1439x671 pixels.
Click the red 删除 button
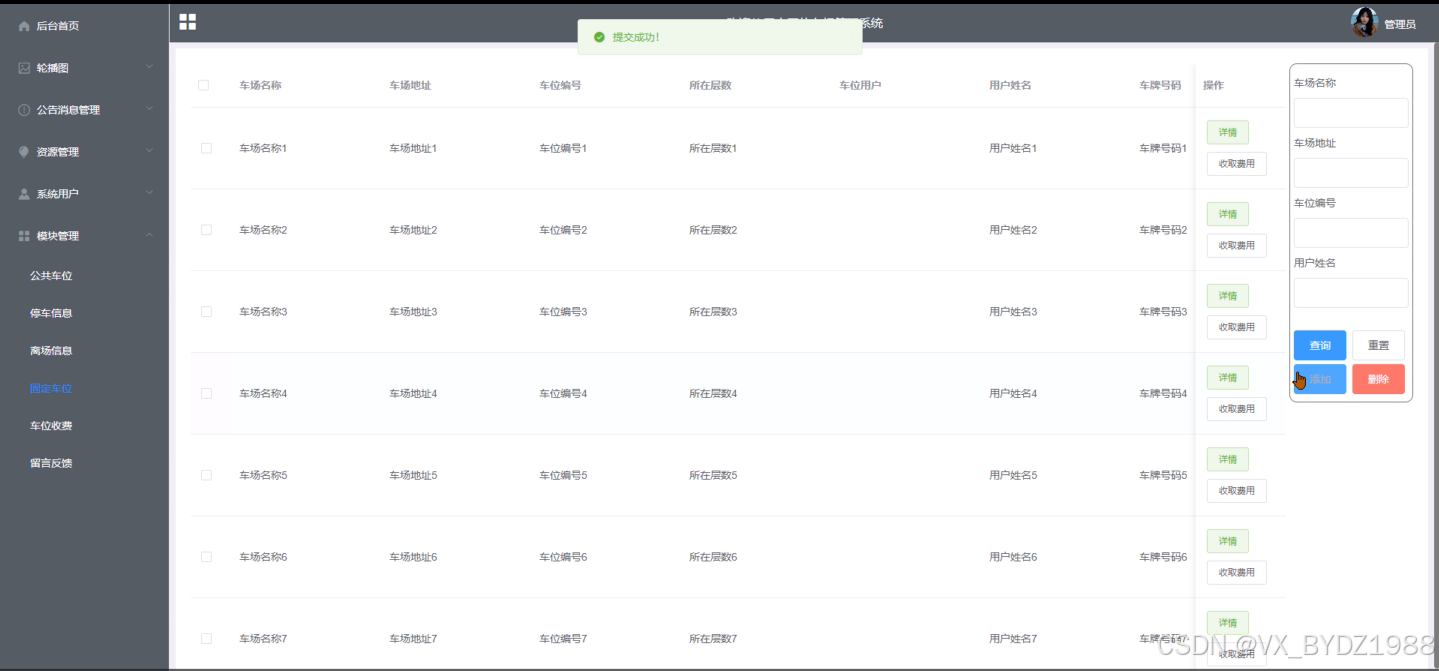(1378, 379)
